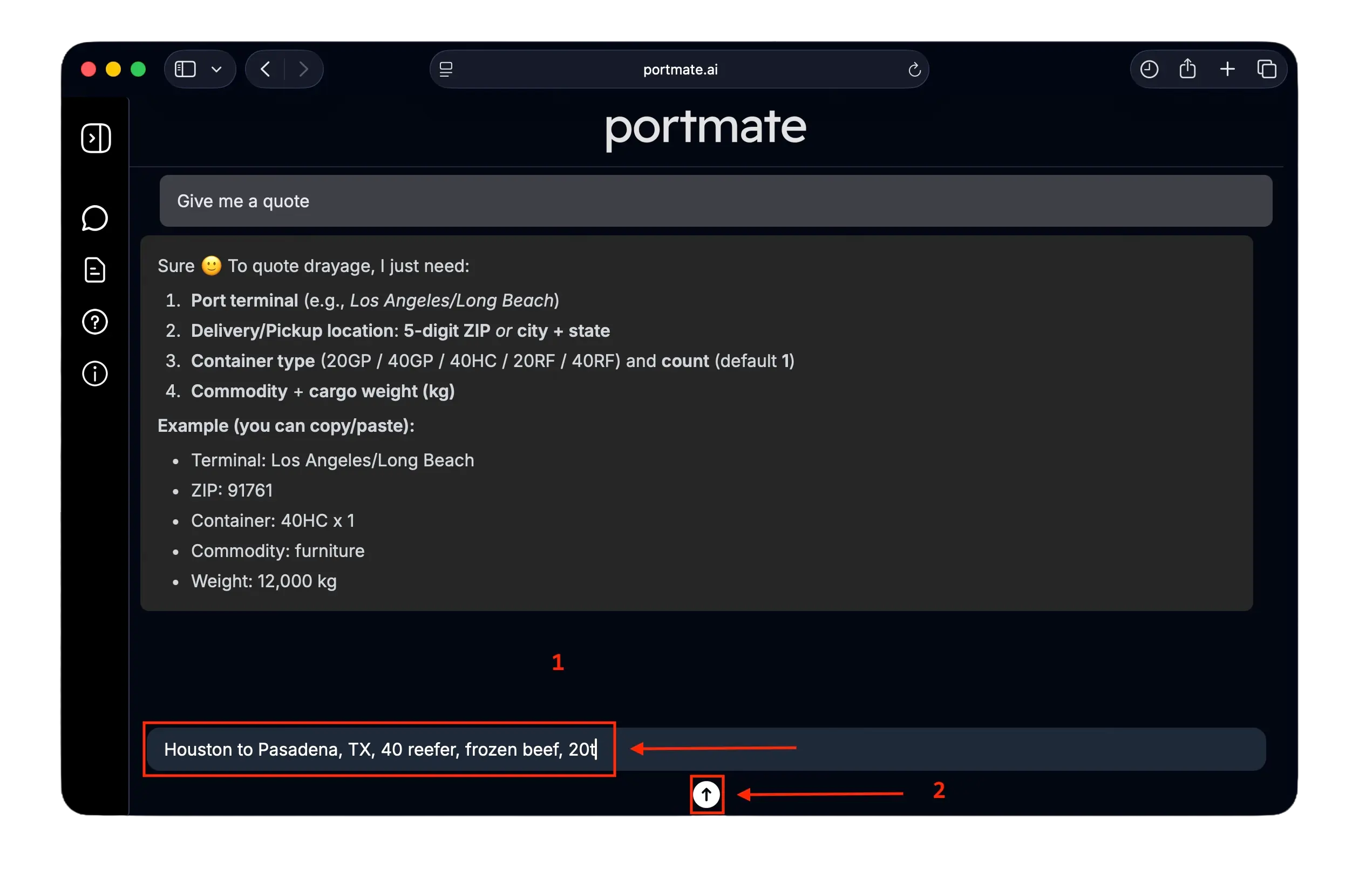Open the Safari share icon
This screenshot has height=896, width=1359.
(1187, 69)
